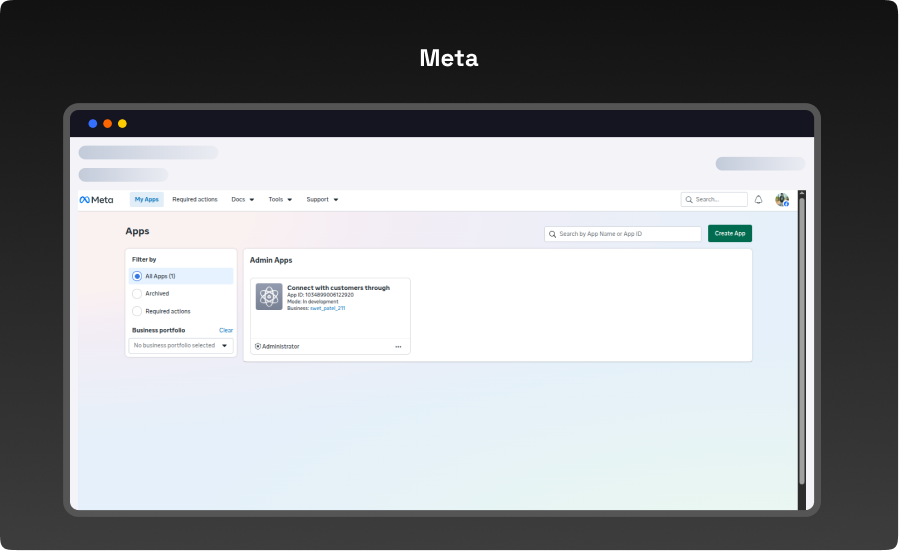This screenshot has height=551, width=899.
Task: Open the profile avatar menu
Action: click(x=782, y=200)
